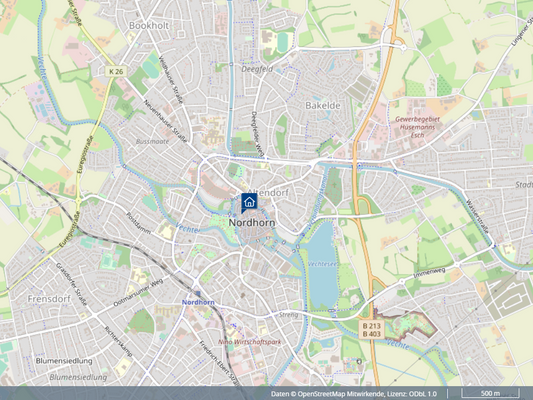
Task: Click the blue home marker pin
Action: [x=249, y=203]
